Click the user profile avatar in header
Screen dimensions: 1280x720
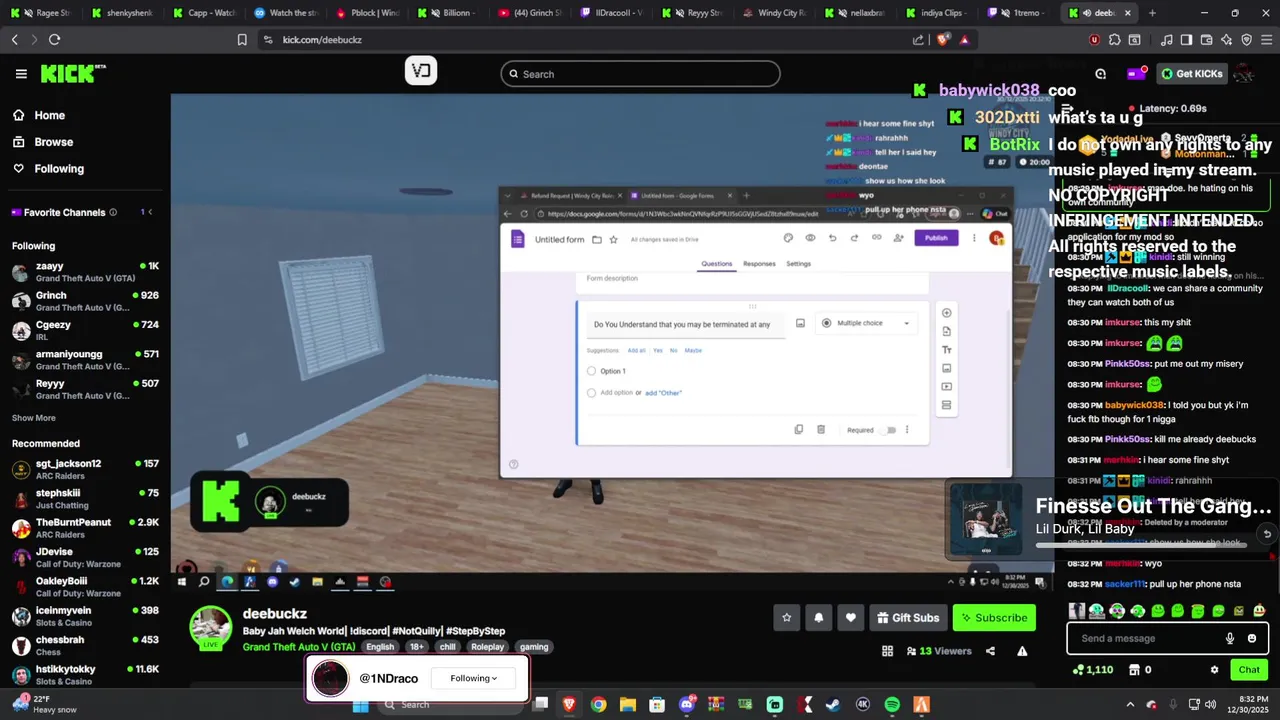tap(1244, 74)
